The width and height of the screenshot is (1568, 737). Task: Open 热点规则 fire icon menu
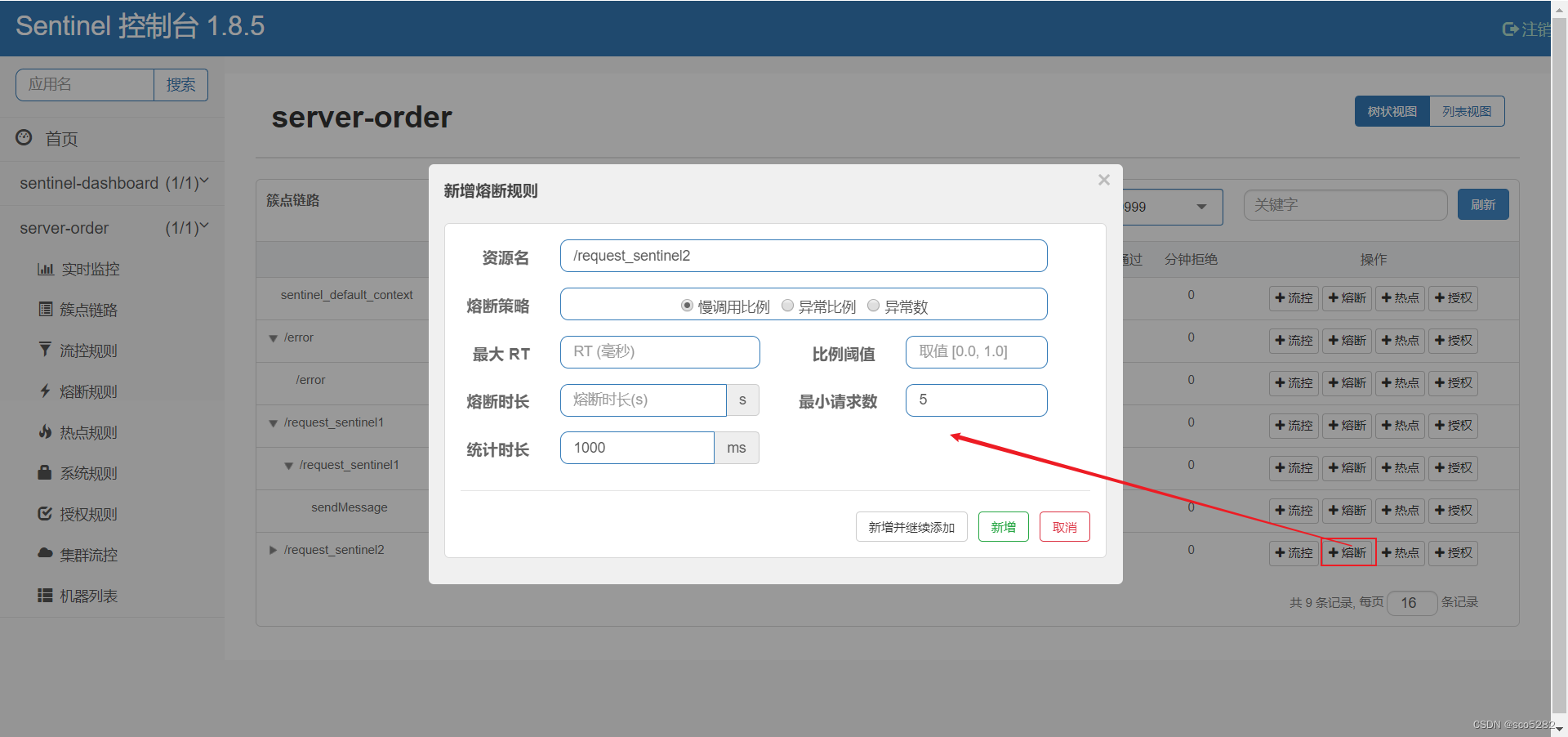point(46,431)
